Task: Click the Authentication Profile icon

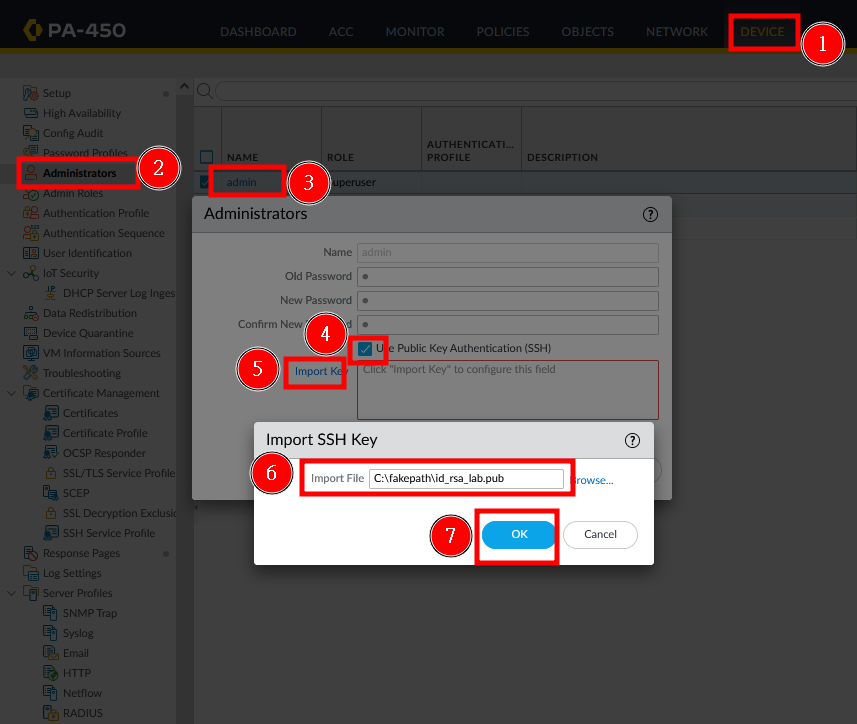Action: pos(31,213)
